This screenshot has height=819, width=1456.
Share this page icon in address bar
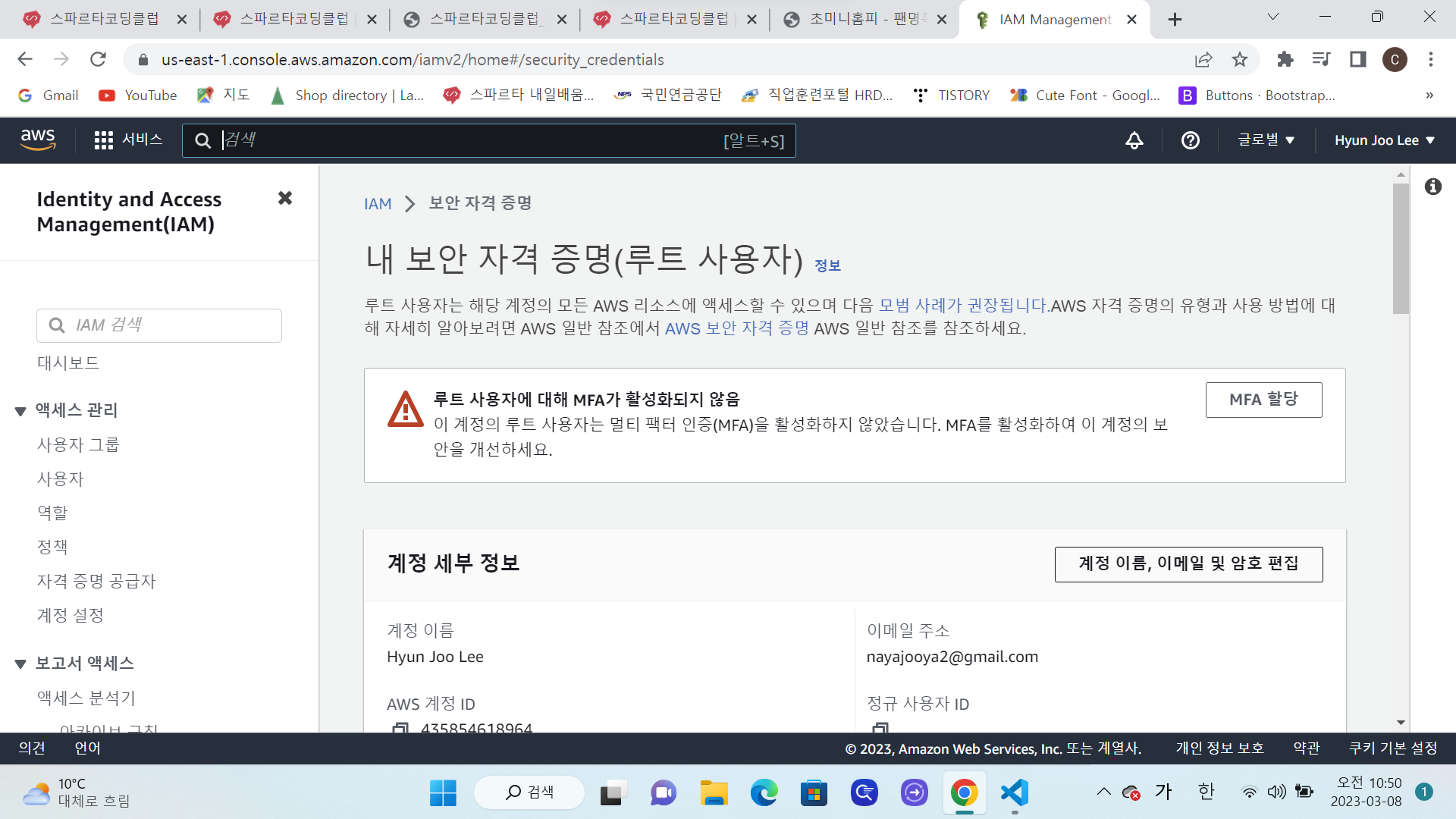tap(1203, 59)
